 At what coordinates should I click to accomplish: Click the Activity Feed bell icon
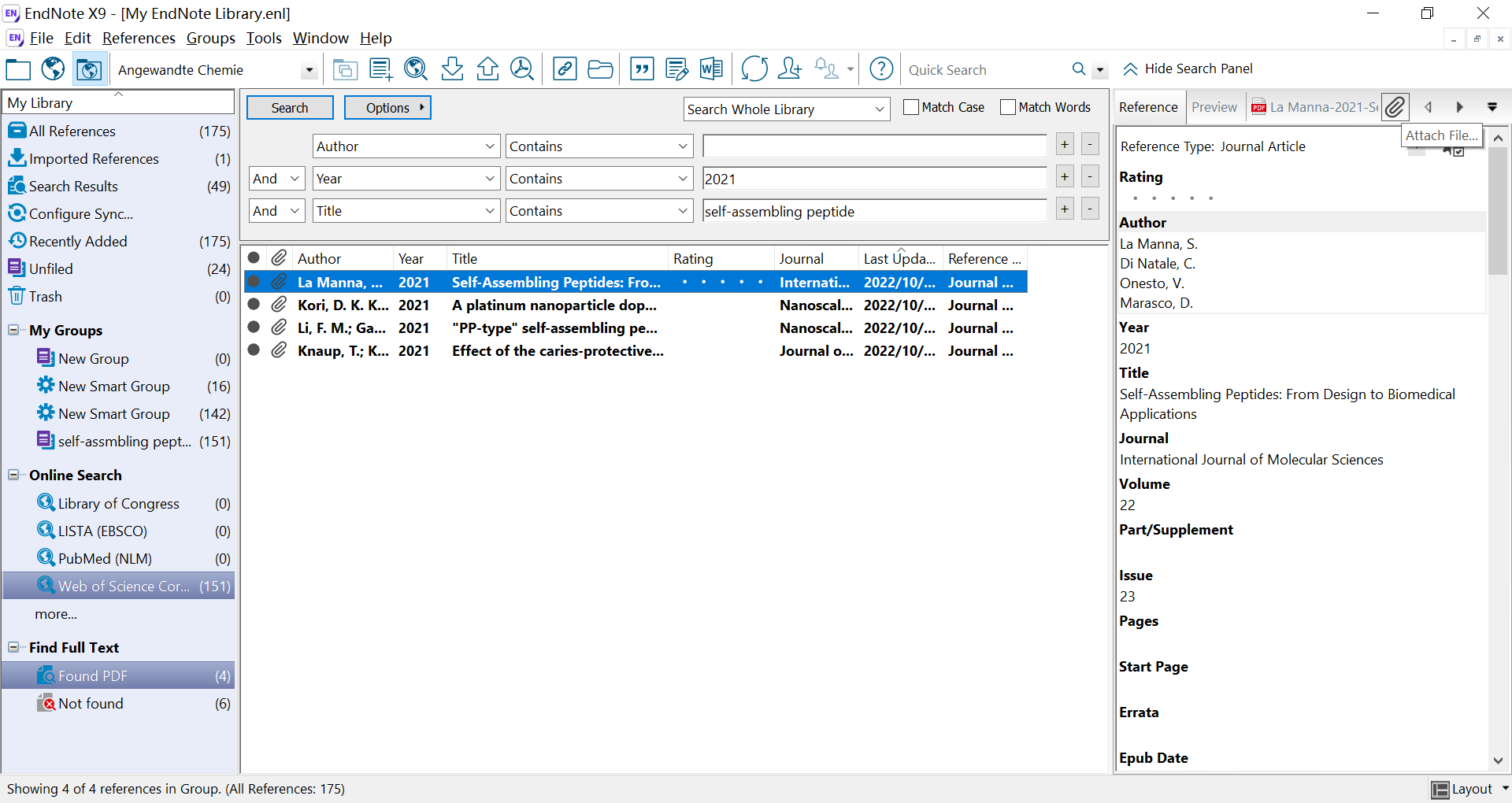[x=827, y=69]
